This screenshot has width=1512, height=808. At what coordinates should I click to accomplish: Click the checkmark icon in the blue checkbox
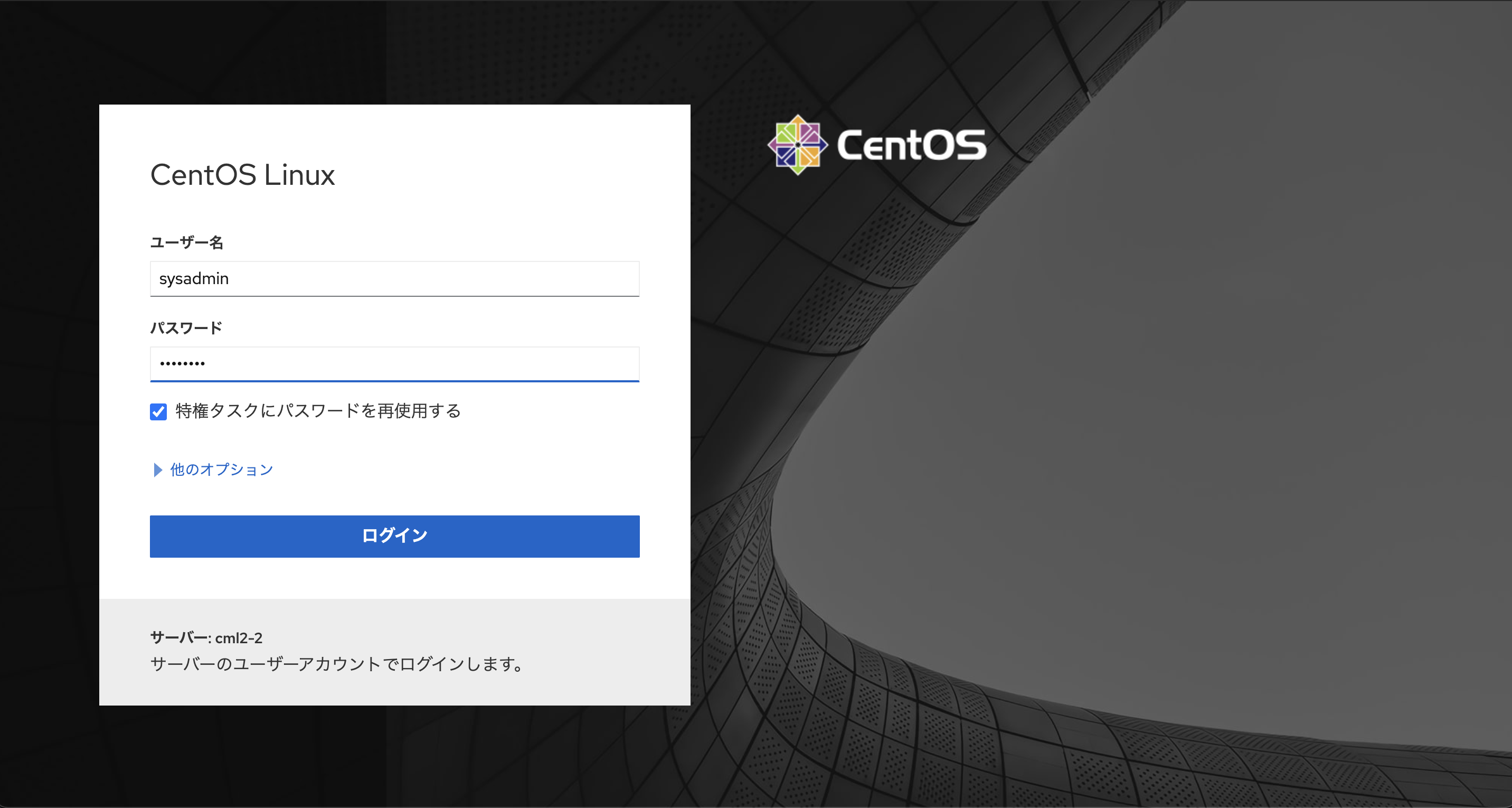coord(158,412)
